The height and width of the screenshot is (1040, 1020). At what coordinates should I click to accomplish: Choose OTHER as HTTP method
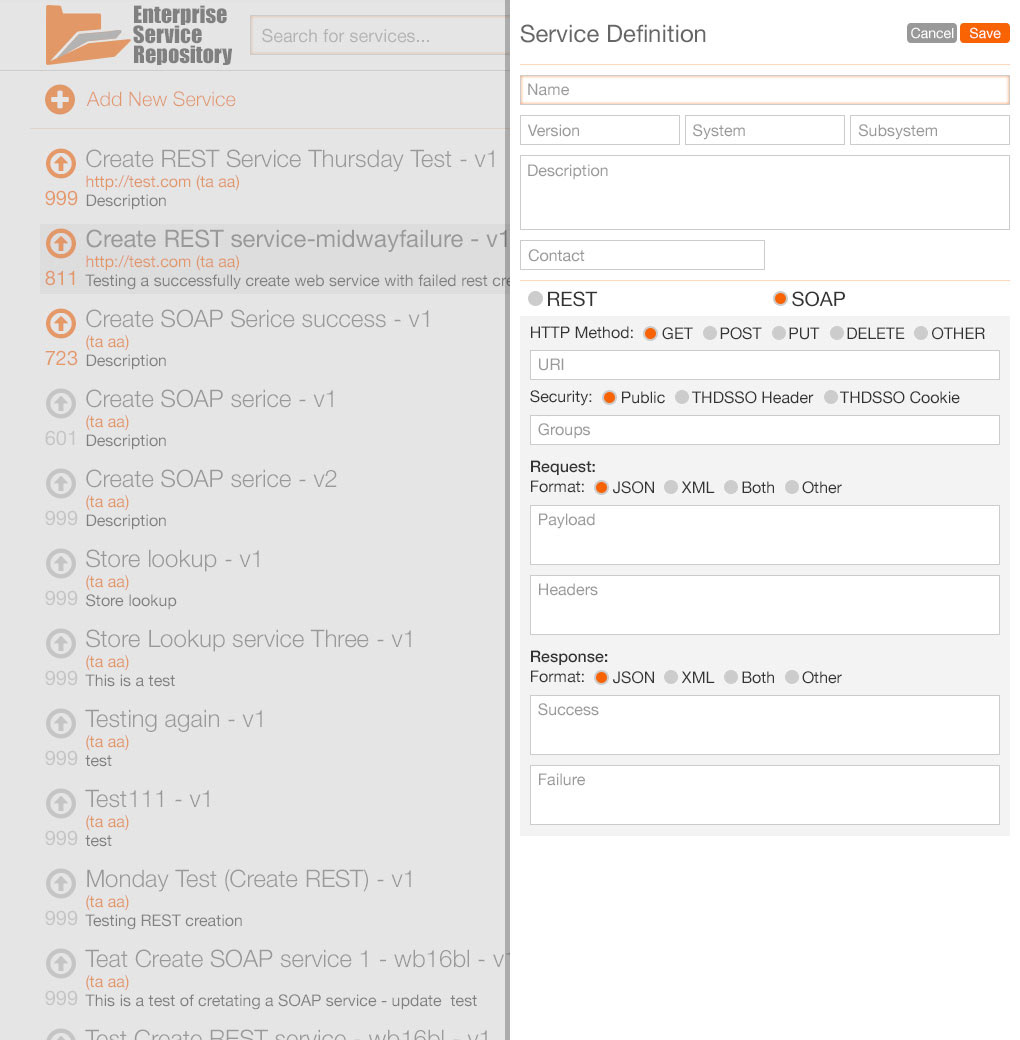tap(921, 333)
